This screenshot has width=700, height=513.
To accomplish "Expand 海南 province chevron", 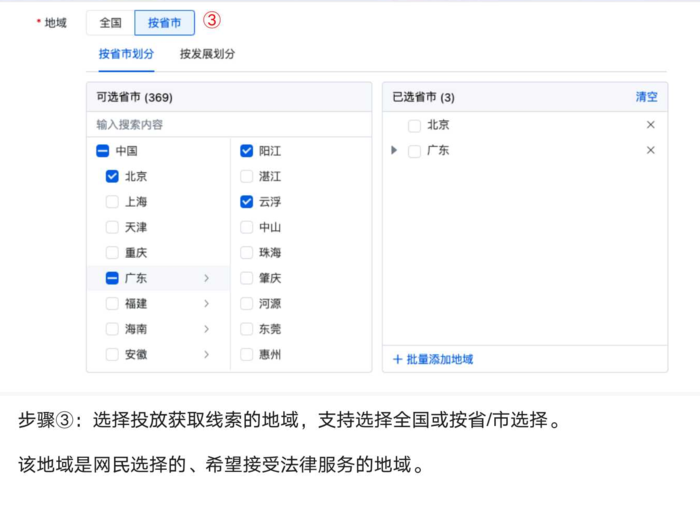I will [x=207, y=329].
